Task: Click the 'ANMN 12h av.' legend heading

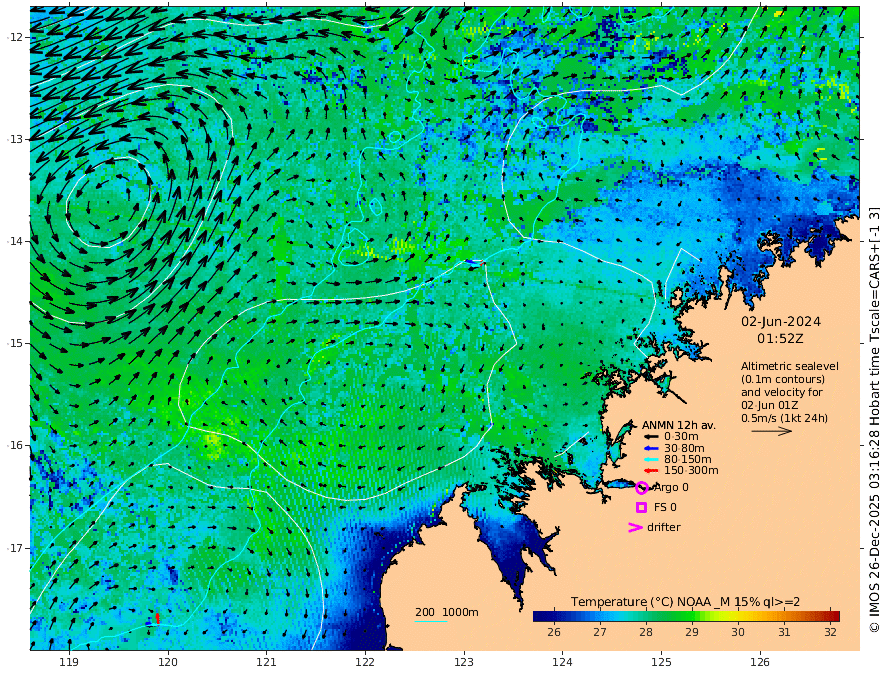Action: pos(679,425)
